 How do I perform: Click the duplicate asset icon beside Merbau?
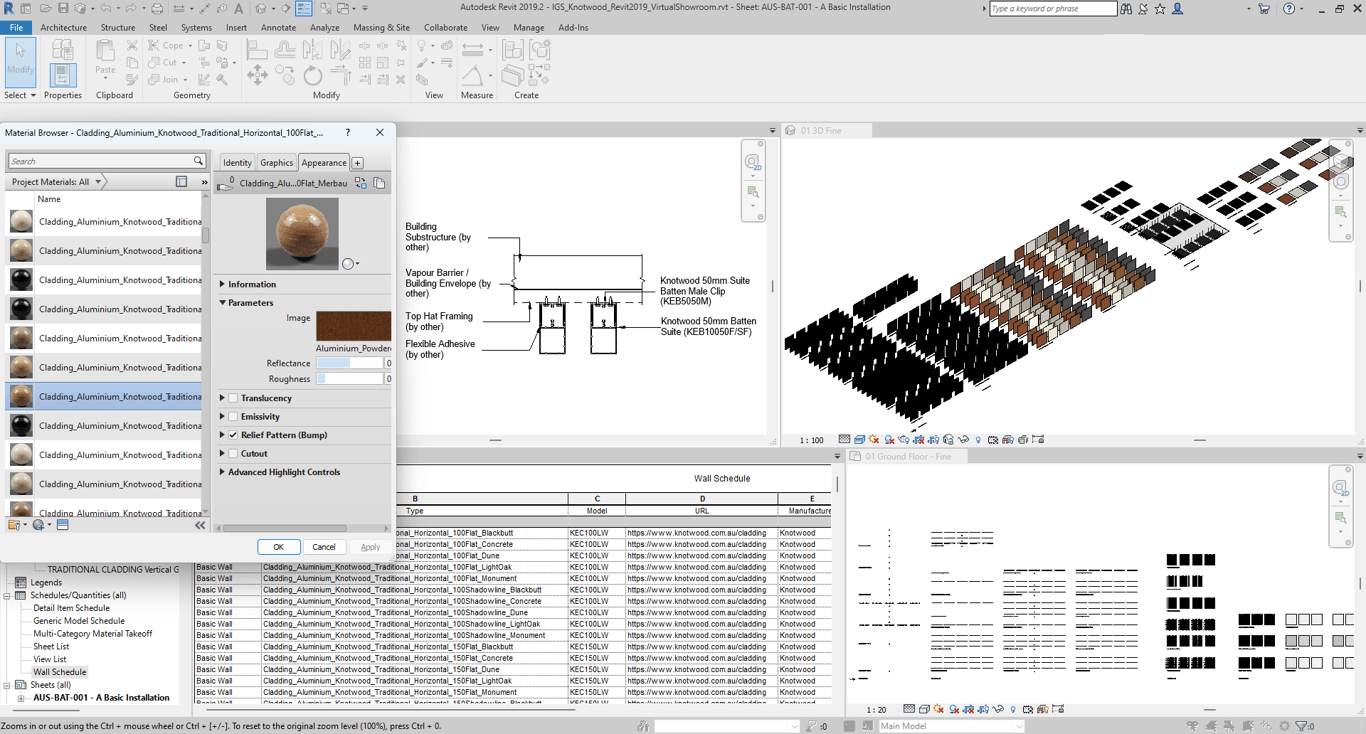(379, 184)
